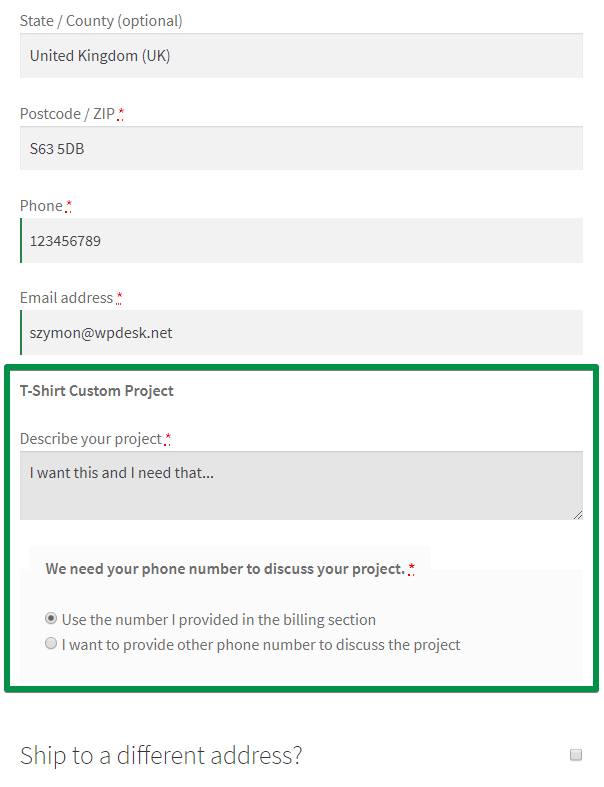This screenshot has width=604, height=787.
Task: Select 'Use the number I provided' radio button
Action: (51, 619)
